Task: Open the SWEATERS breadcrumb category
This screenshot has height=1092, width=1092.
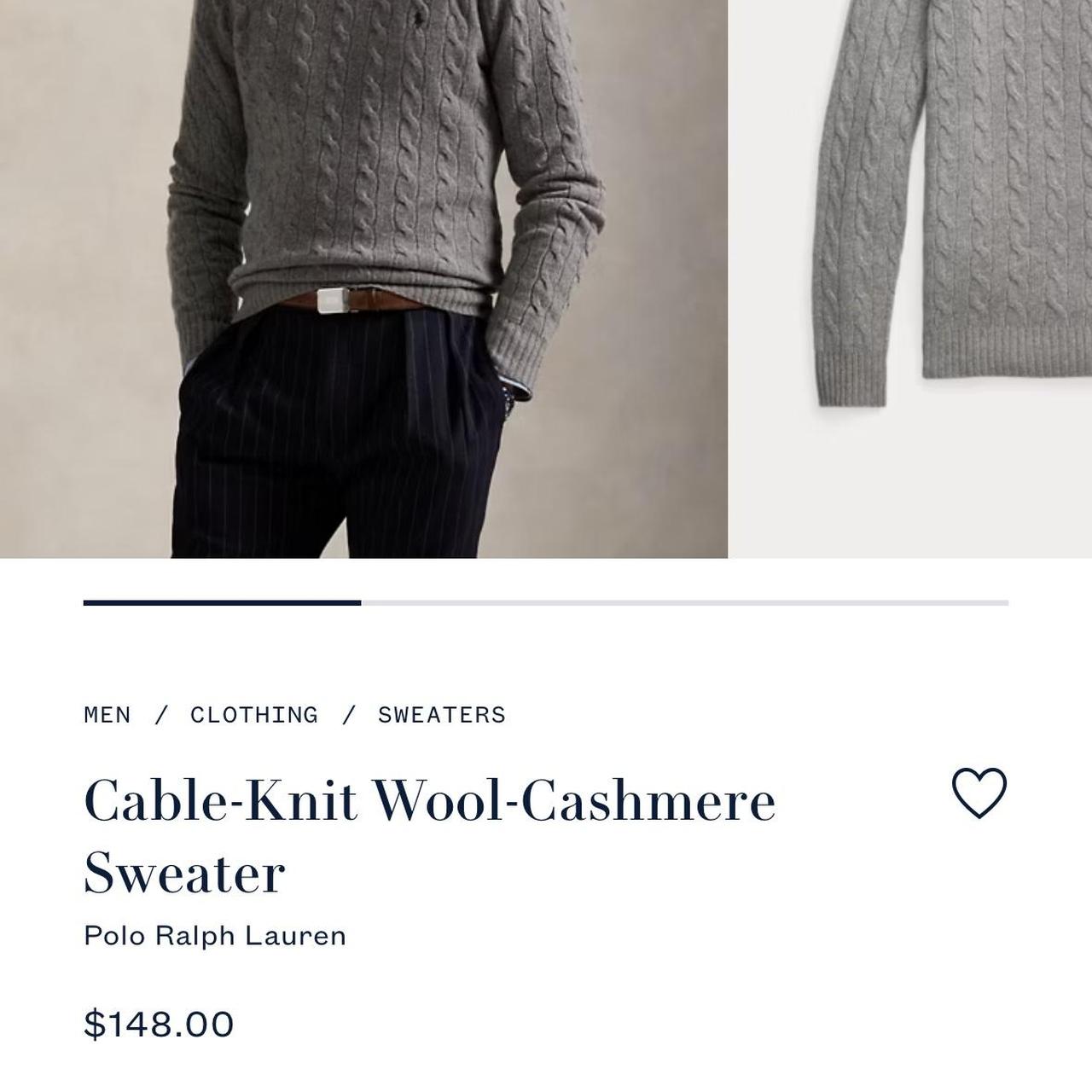Action: click(x=442, y=715)
